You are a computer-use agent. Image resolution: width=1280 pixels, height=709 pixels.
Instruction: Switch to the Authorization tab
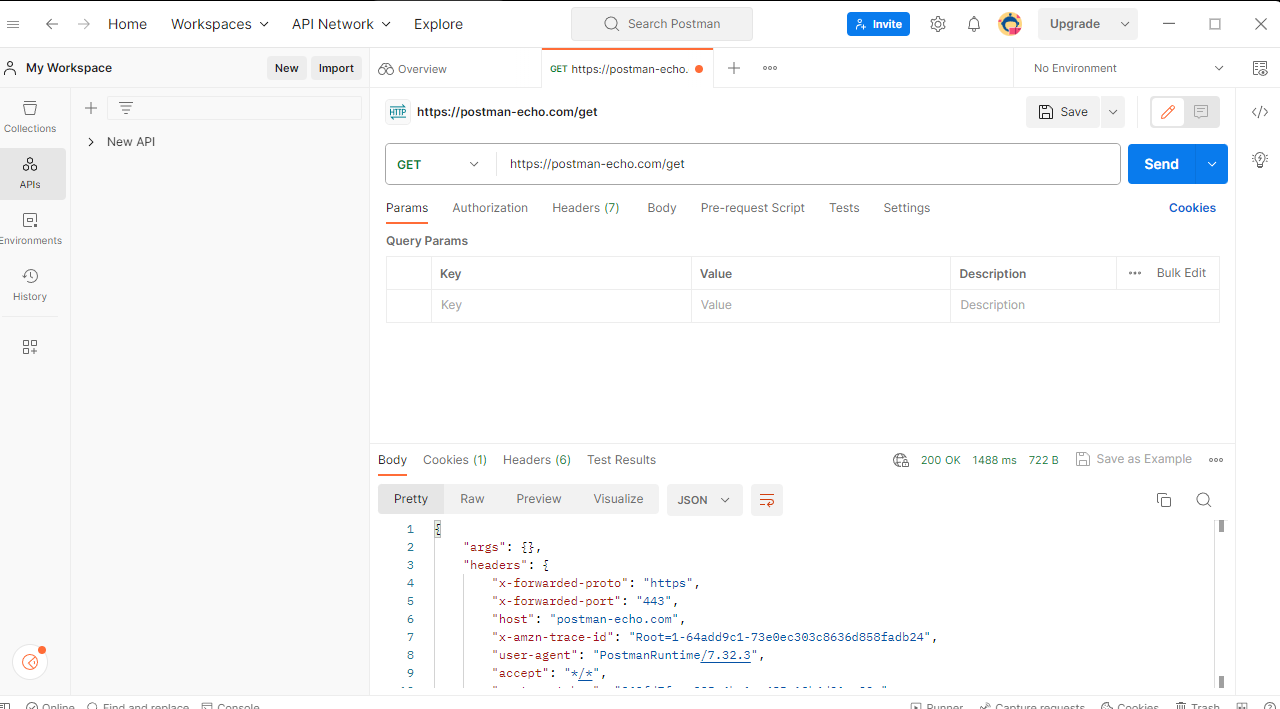[490, 208]
